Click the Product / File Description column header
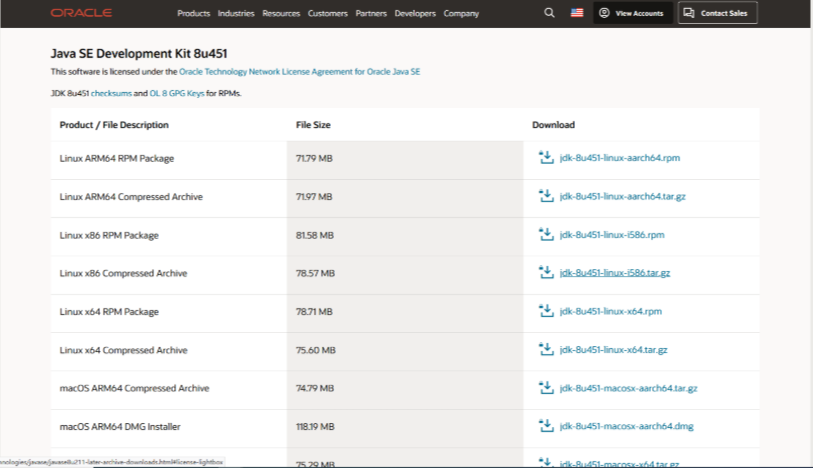The image size is (813, 468). tap(114, 124)
